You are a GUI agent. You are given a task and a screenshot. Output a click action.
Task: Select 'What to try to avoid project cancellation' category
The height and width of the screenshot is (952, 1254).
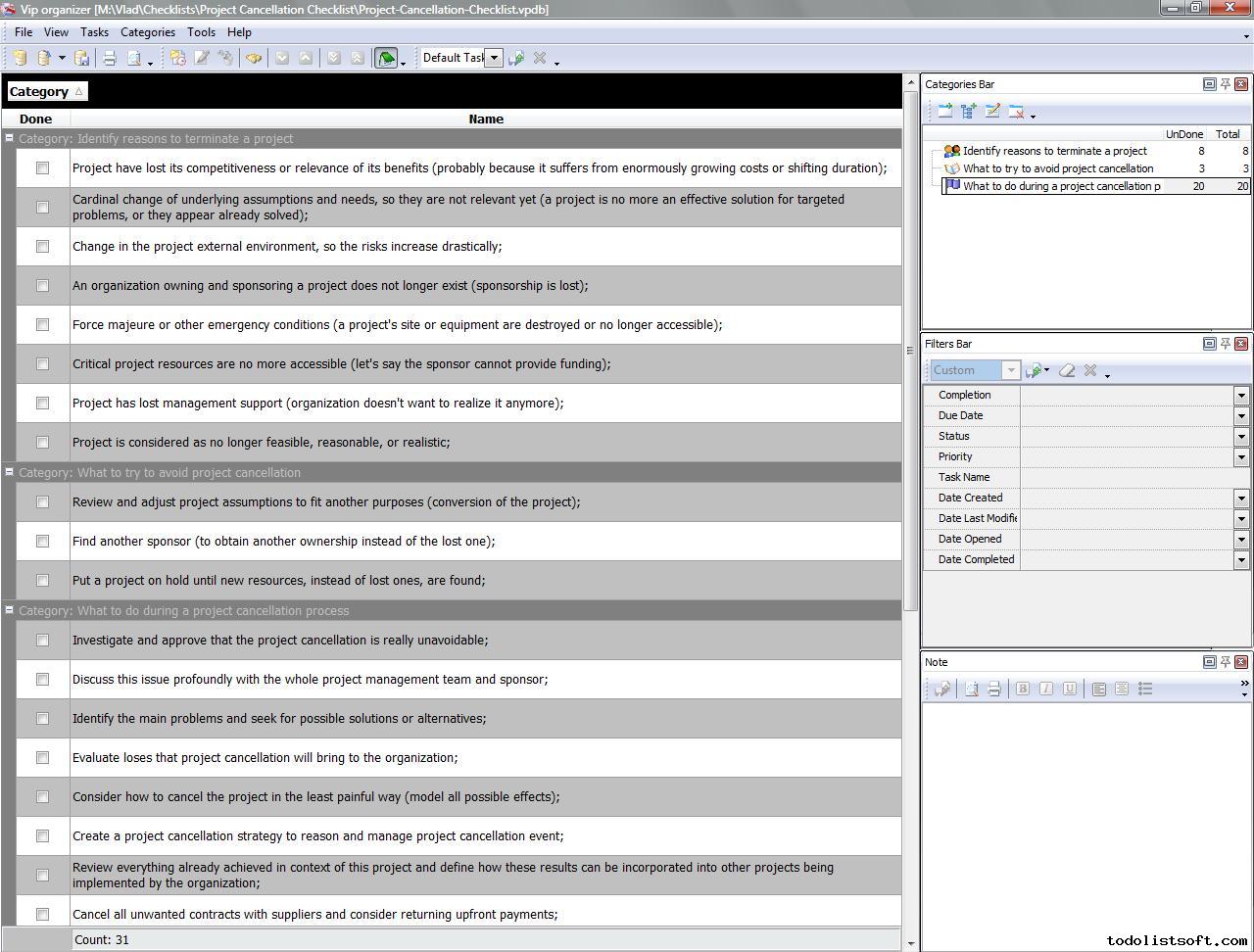click(1057, 168)
